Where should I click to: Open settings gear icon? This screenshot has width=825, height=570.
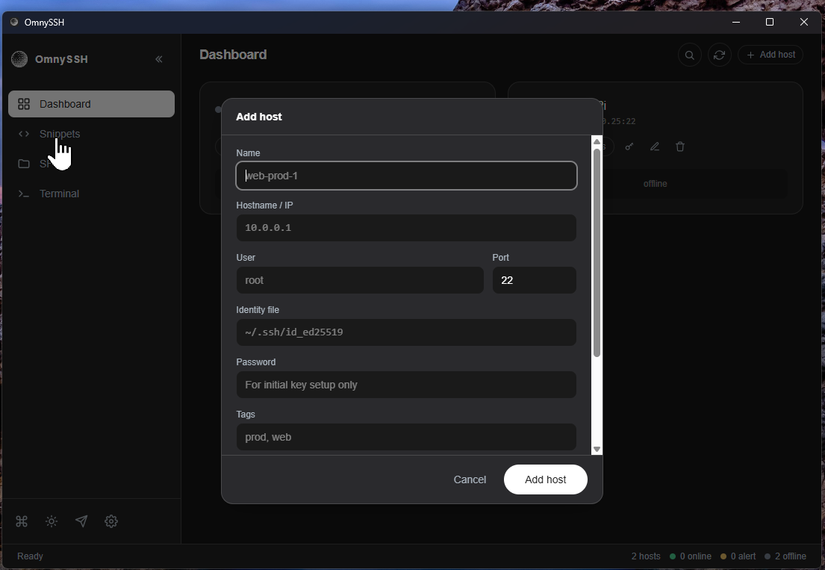[x=111, y=521]
